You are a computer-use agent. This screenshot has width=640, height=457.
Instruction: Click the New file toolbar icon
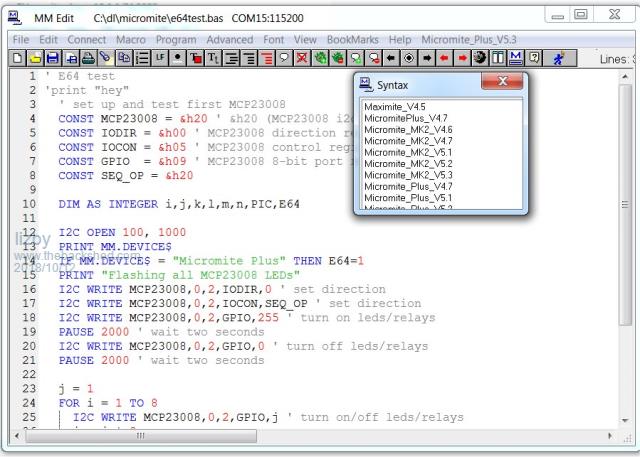[19, 59]
